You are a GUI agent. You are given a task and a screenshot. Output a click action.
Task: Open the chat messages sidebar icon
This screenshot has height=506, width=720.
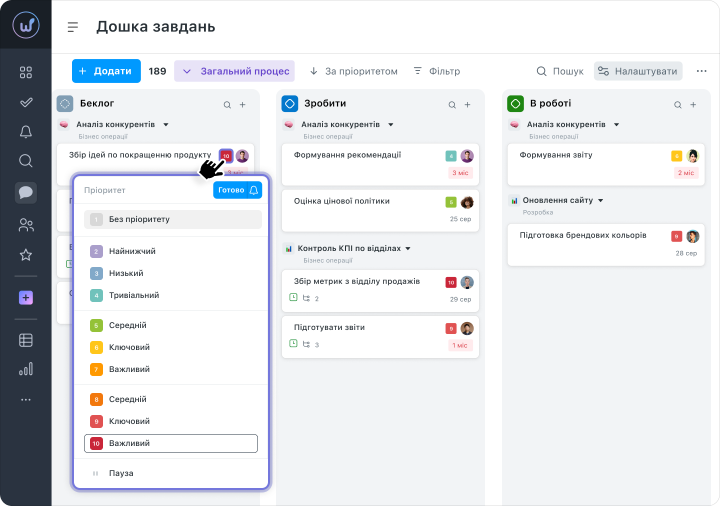26,193
